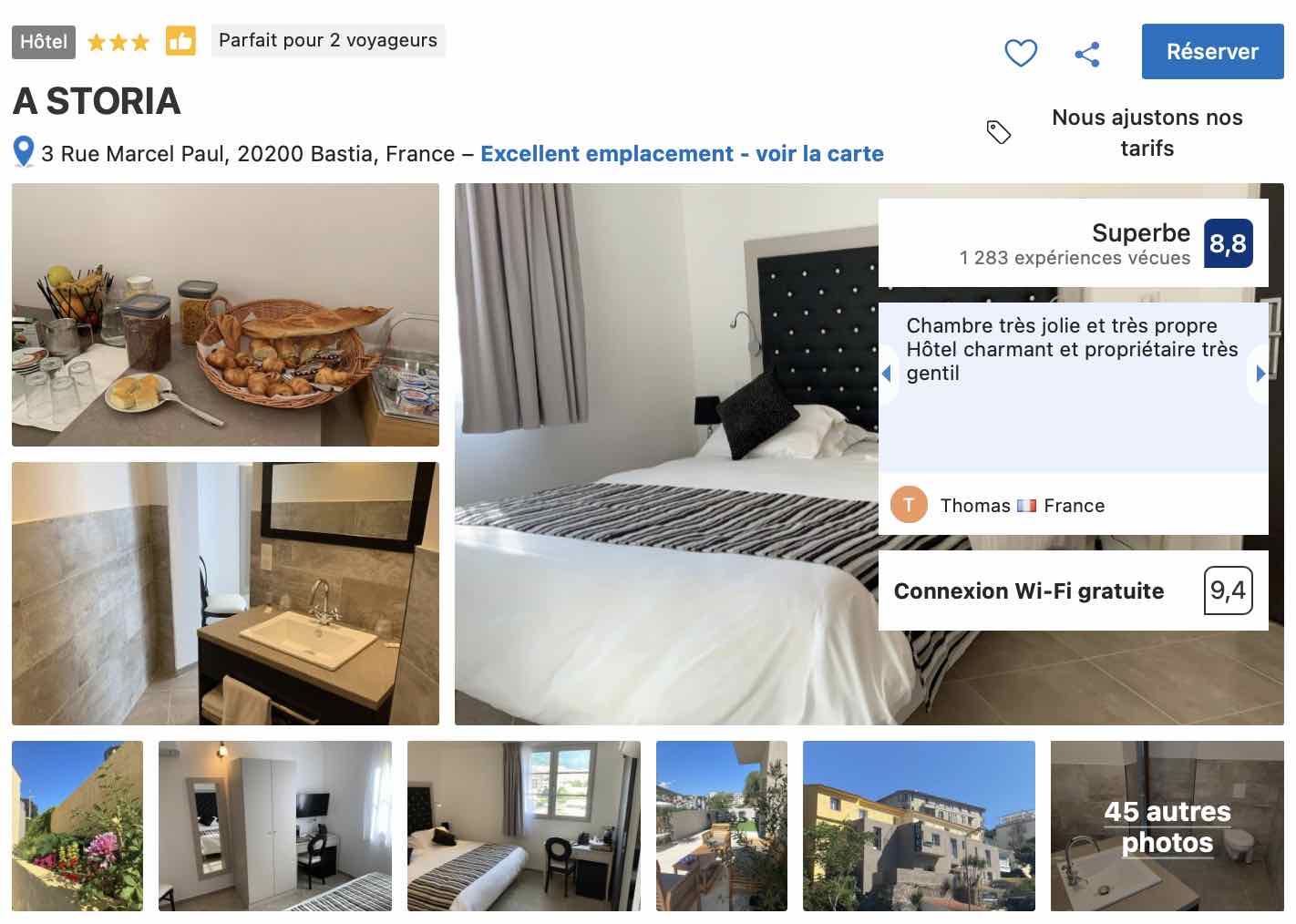Screen dimensions: 1296x924
Task: Click Nous ajustons nos tarifs
Action: coord(1147,133)
